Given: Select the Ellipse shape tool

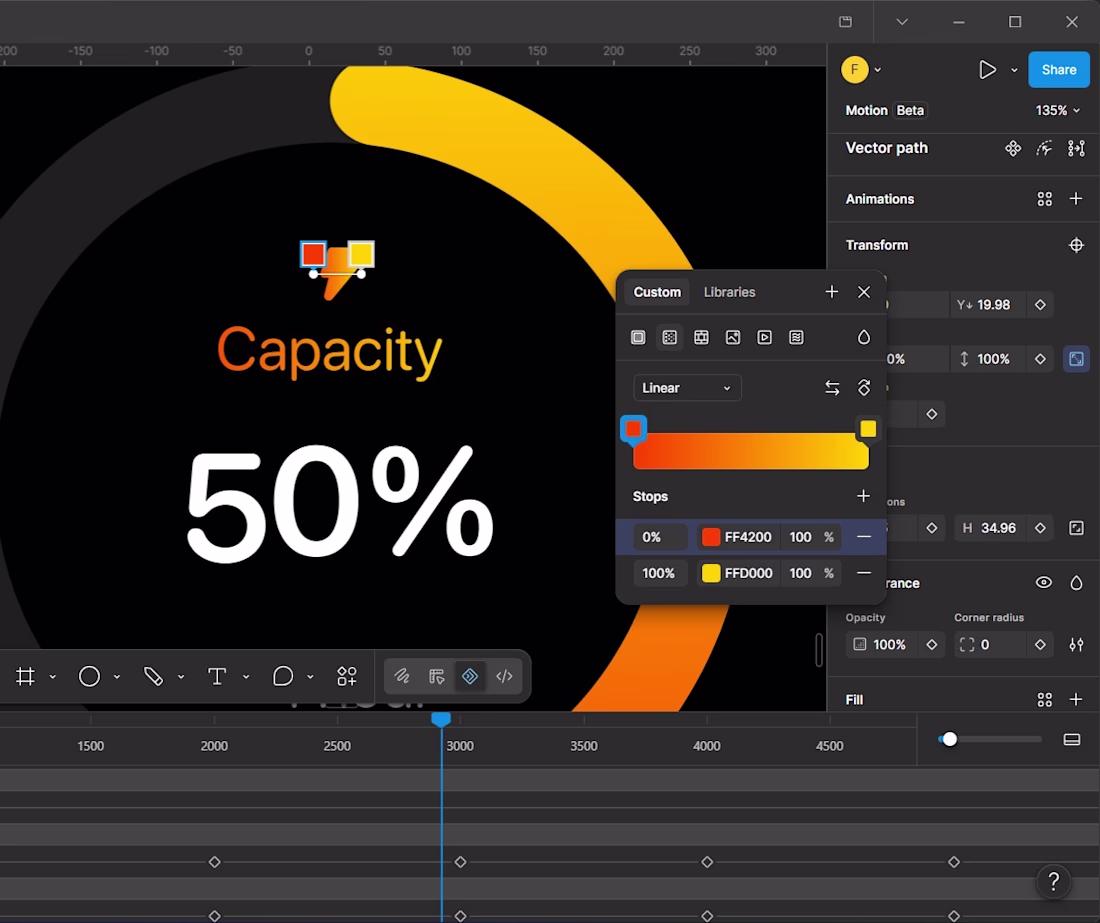Looking at the screenshot, I should tap(89, 676).
